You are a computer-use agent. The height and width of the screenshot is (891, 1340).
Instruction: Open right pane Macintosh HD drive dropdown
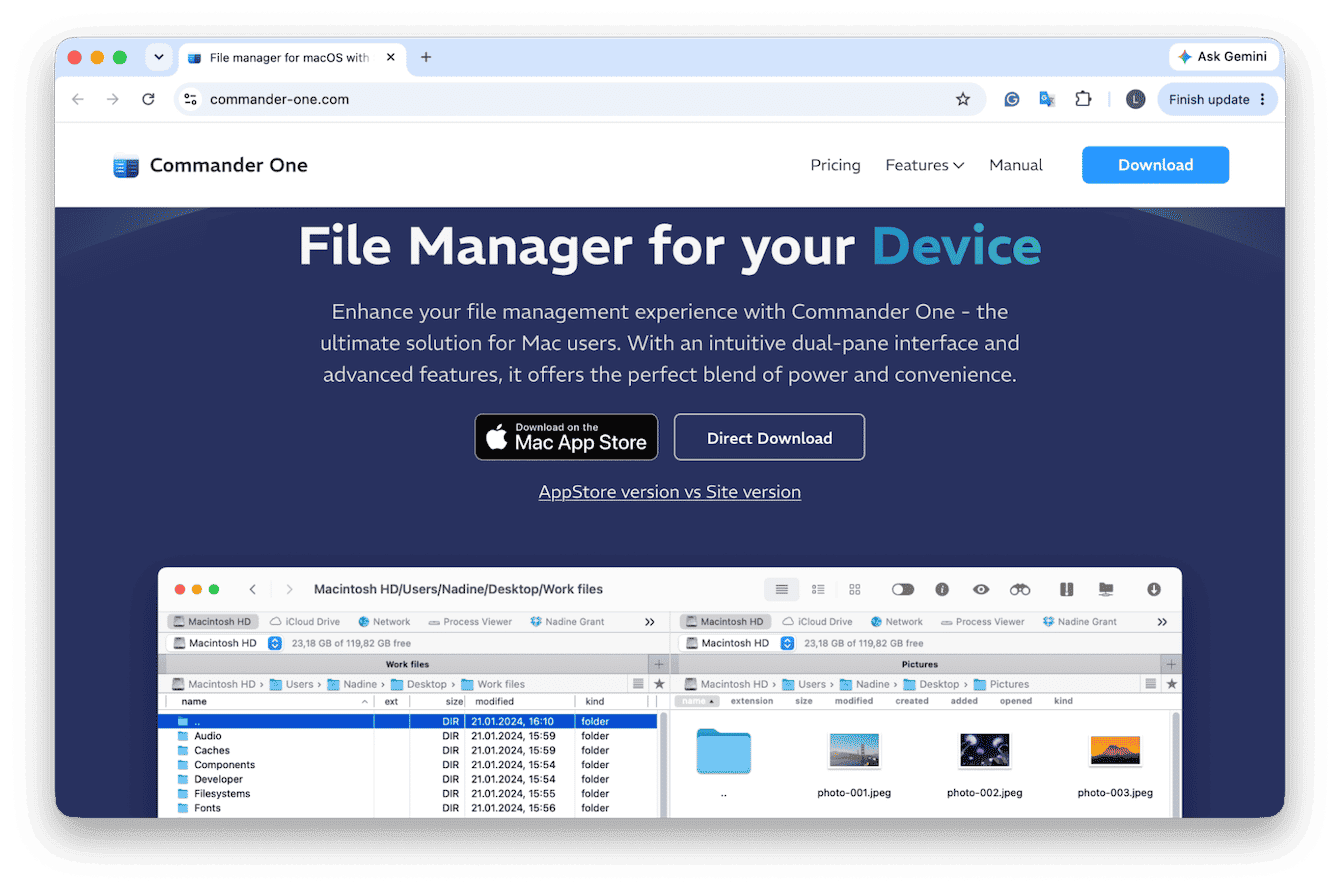tap(787, 643)
